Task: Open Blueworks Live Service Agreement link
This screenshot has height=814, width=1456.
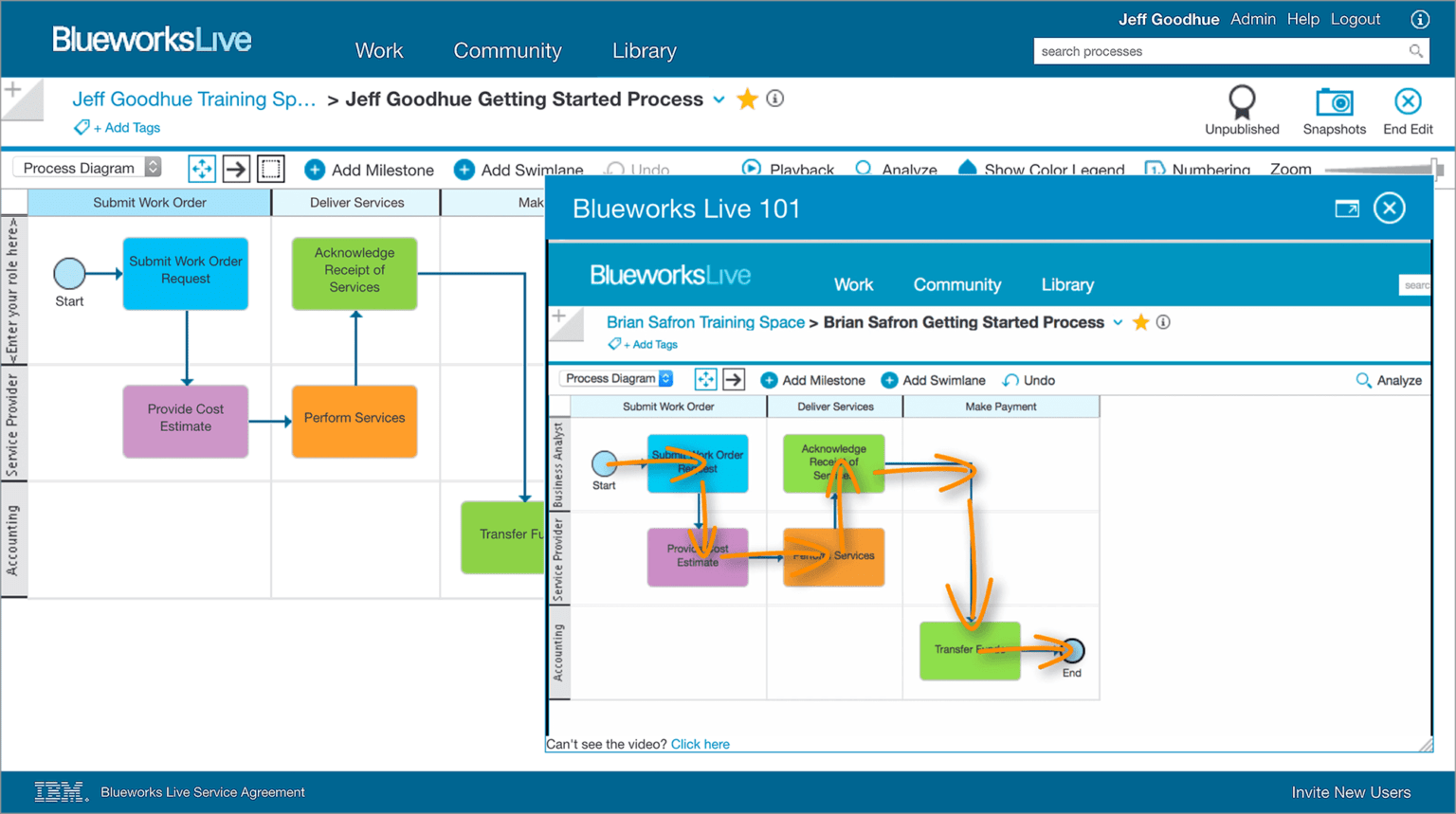Action: point(203,792)
